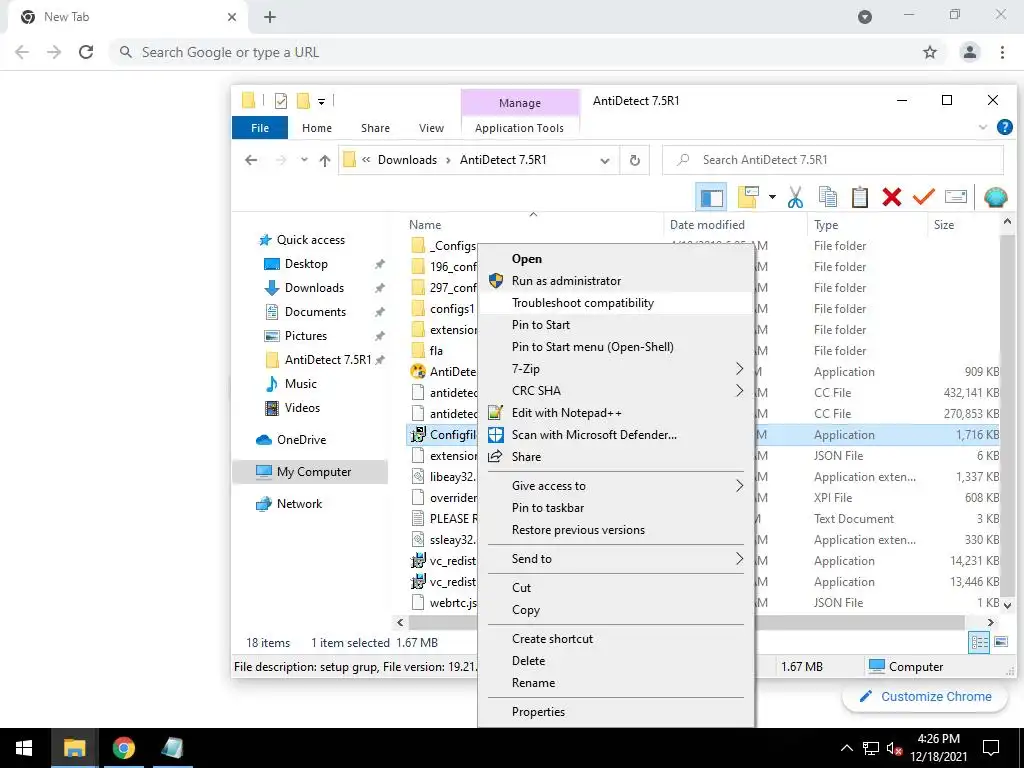Go up one folder level arrow
Viewport: 1024px width, 768px height.
click(x=325, y=160)
